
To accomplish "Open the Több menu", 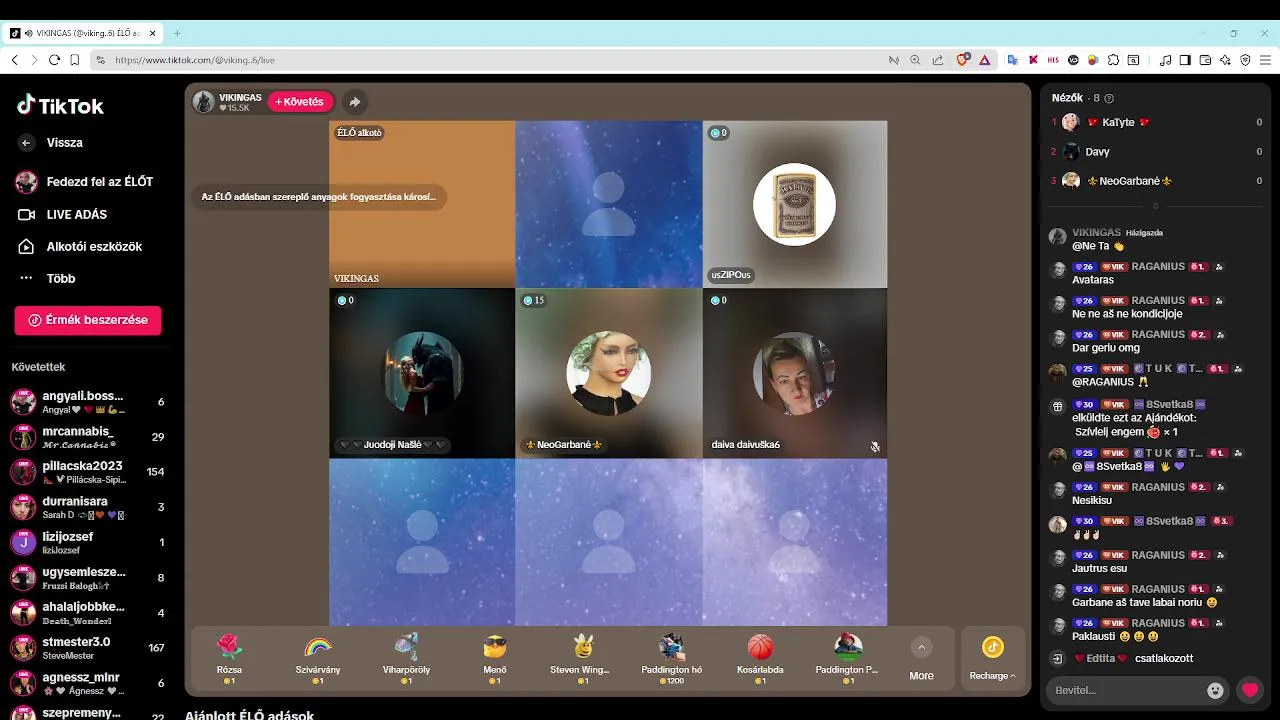I will [x=47, y=278].
